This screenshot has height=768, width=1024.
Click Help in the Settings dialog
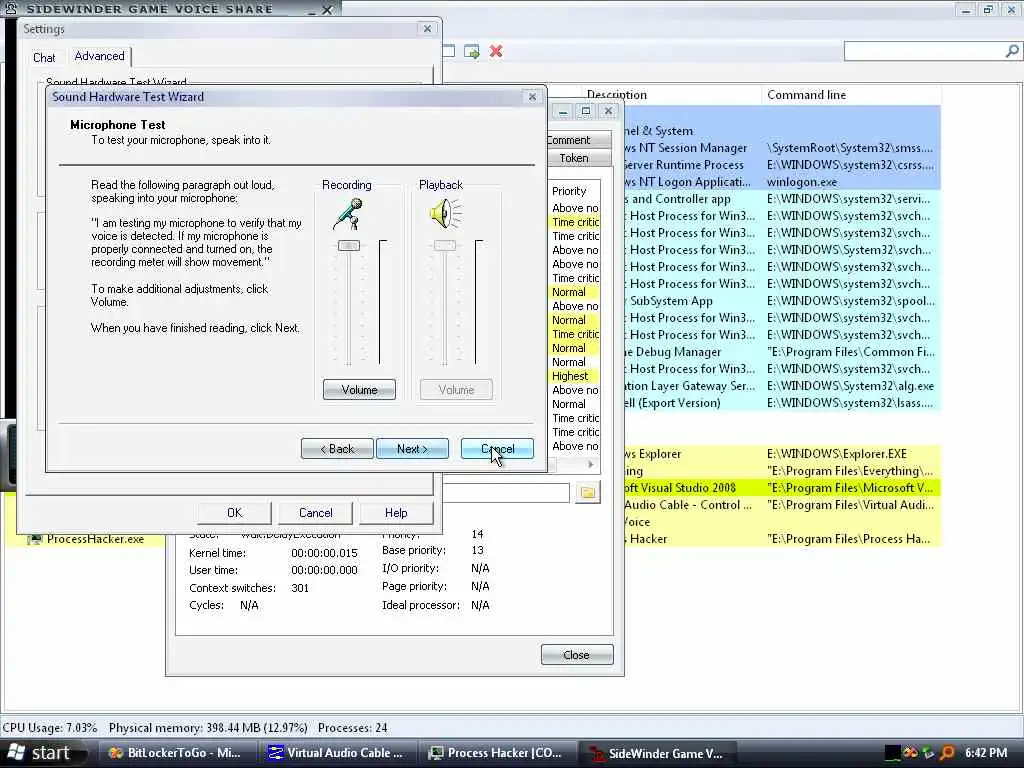click(x=396, y=513)
